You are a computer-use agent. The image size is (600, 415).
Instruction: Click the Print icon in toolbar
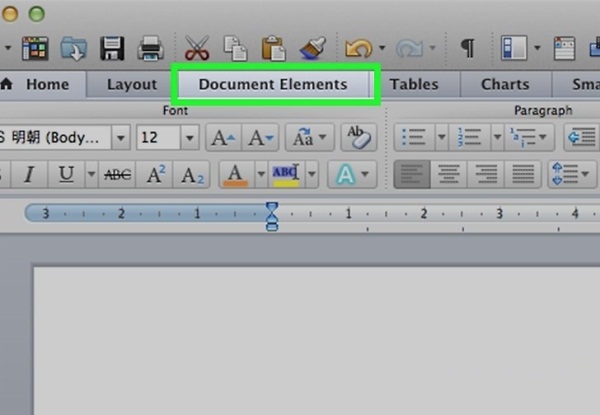(x=150, y=47)
